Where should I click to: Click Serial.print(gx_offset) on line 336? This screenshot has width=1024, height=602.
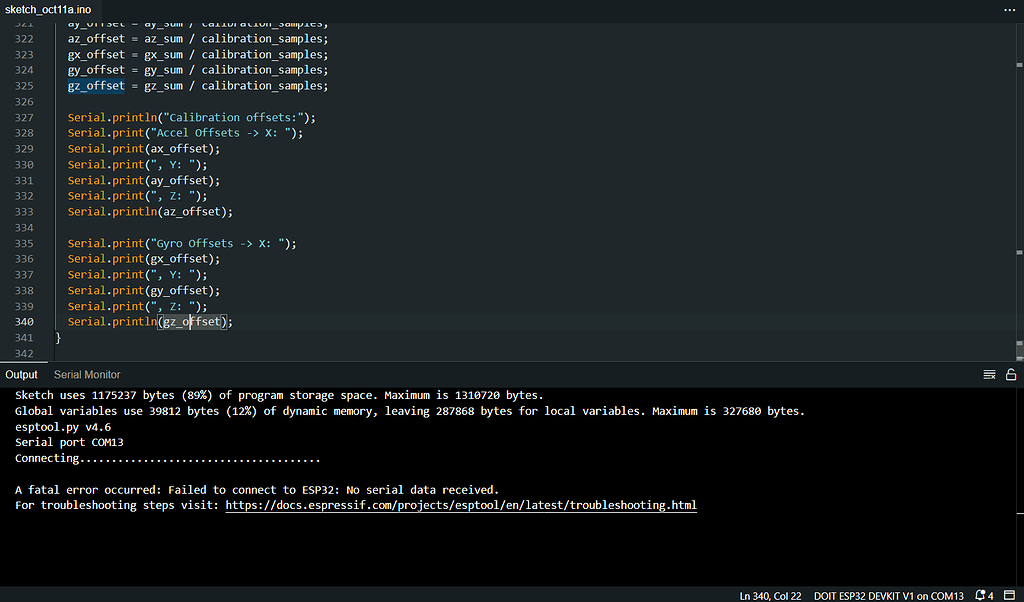tap(144, 259)
